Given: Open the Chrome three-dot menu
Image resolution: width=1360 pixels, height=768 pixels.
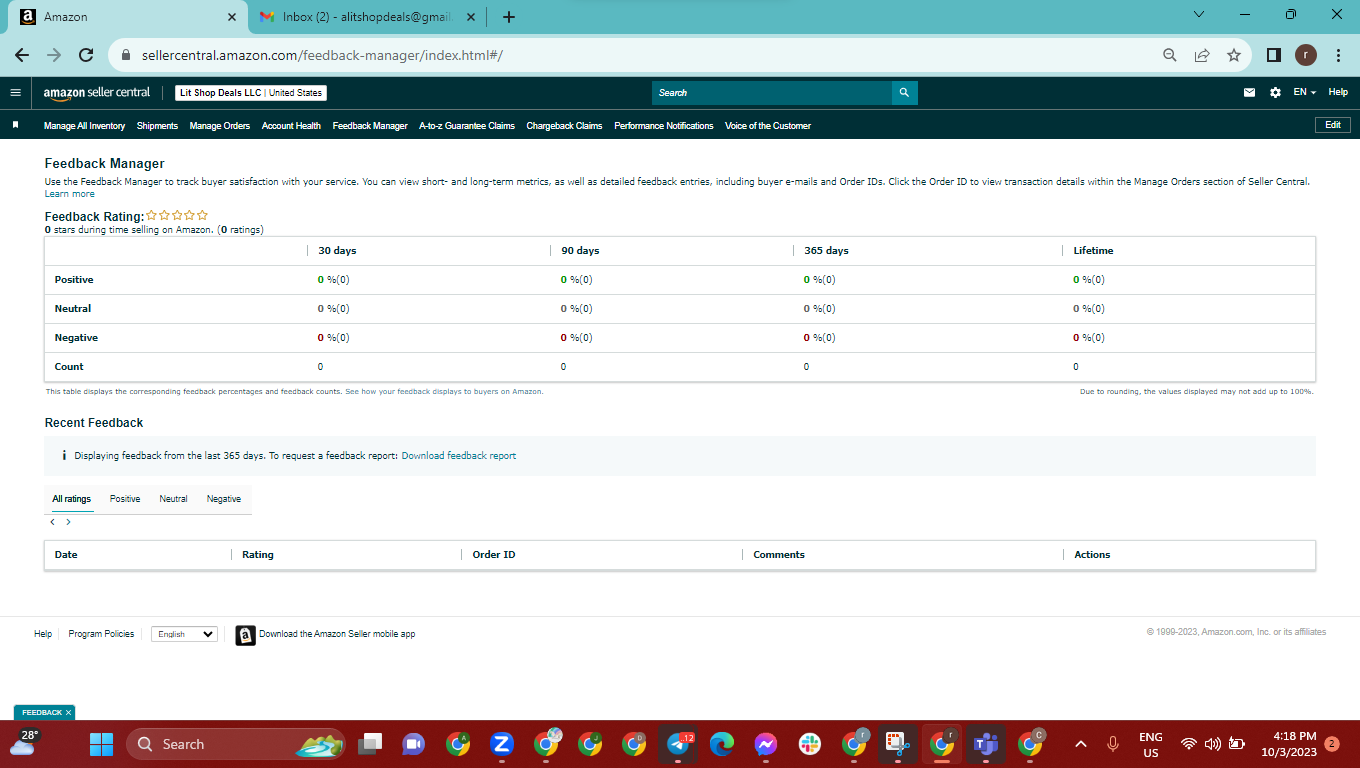Looking at the screenshot, I should 1338,56.
